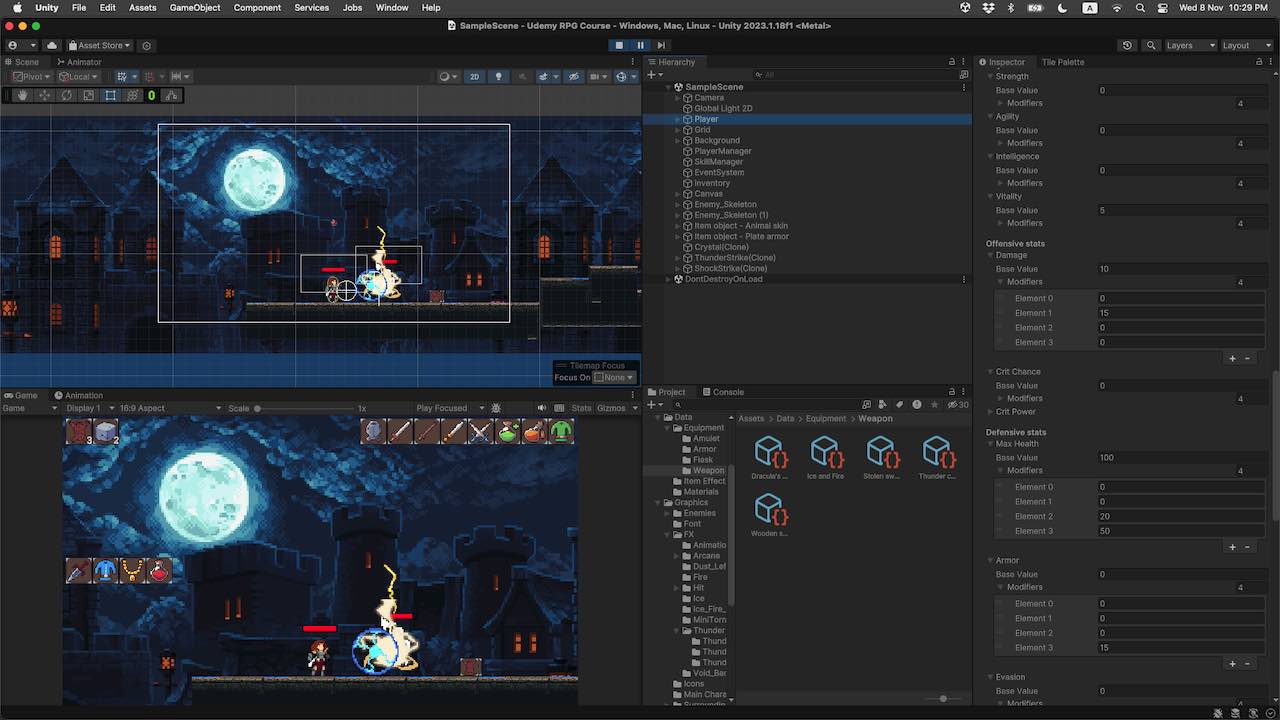Toggle Stats overlay in Game view
1280x720 pixels.
point(581,408)
